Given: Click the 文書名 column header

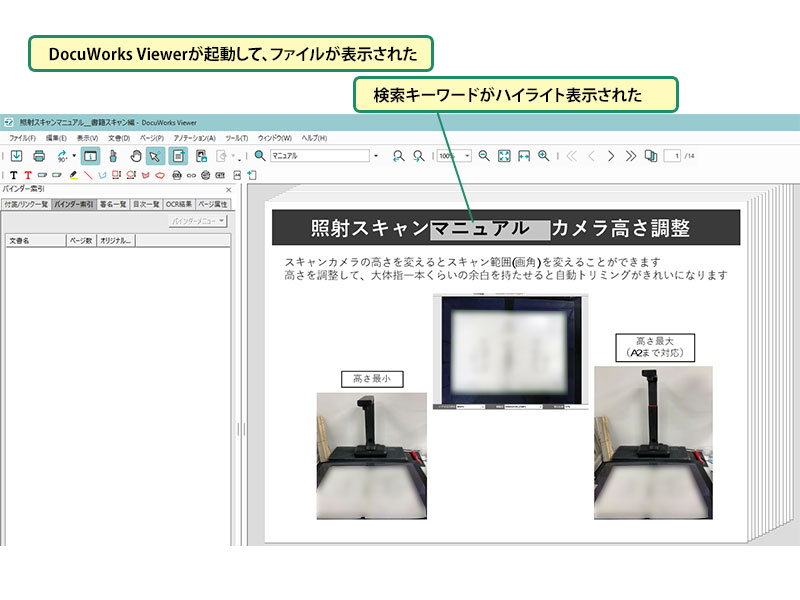Looking at the screenshot, I should pyautogui.click(x=36, y=240).
